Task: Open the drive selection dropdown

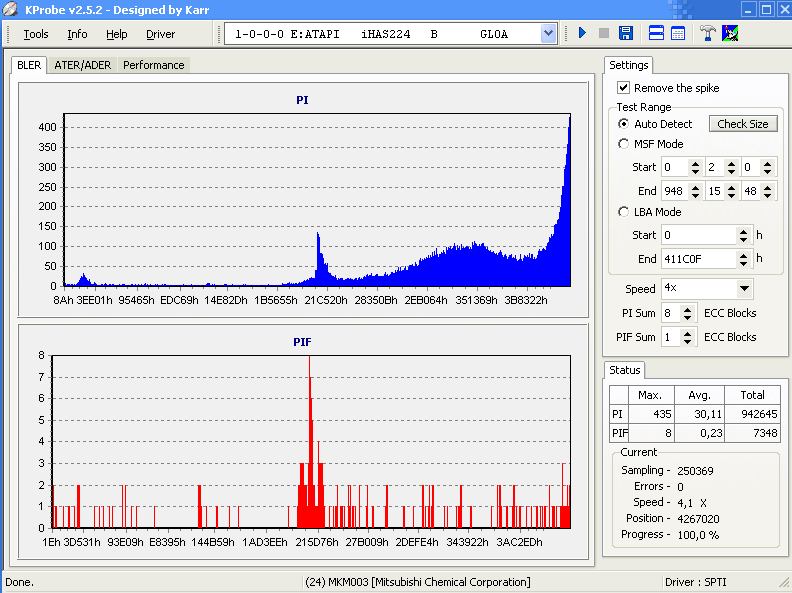Action: [548, 33]
